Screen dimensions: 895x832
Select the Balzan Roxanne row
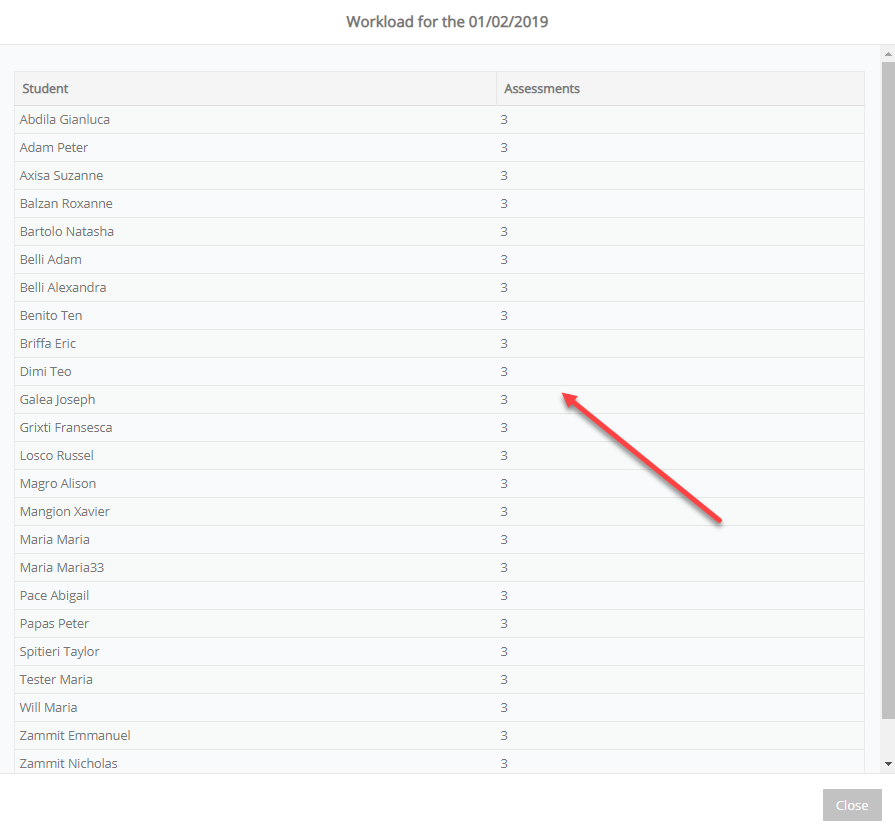(439, 203)
